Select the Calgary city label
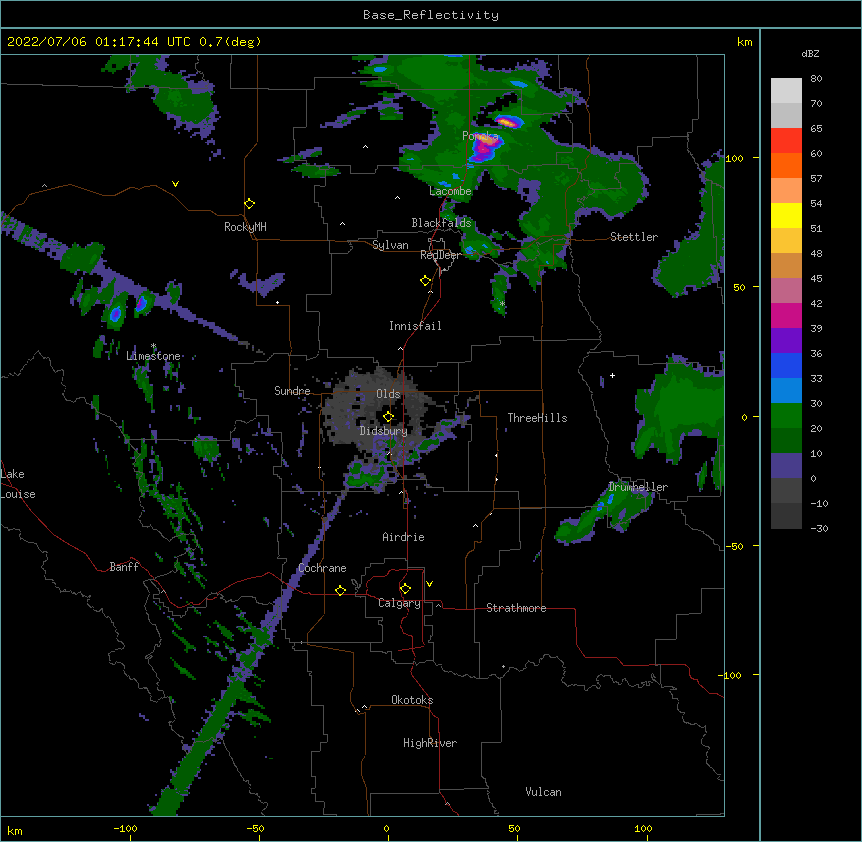This screenshot has width=862, height=842. [x=399, y=603]
